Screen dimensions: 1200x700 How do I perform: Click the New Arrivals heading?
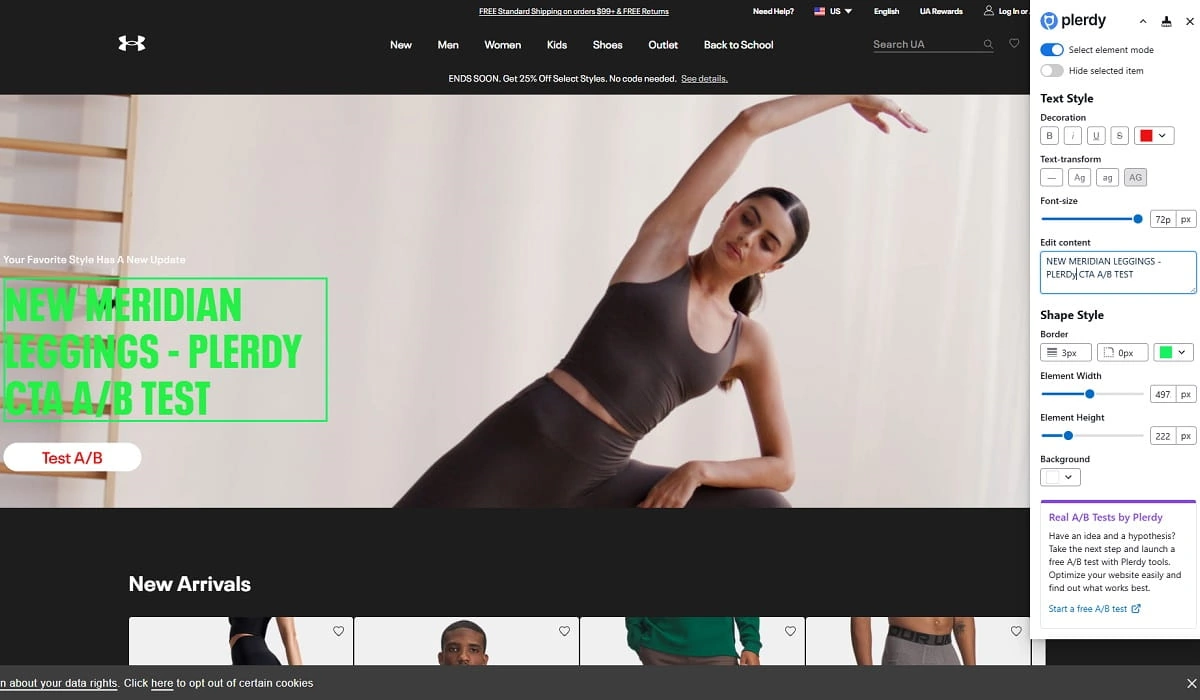pos(190,584)
